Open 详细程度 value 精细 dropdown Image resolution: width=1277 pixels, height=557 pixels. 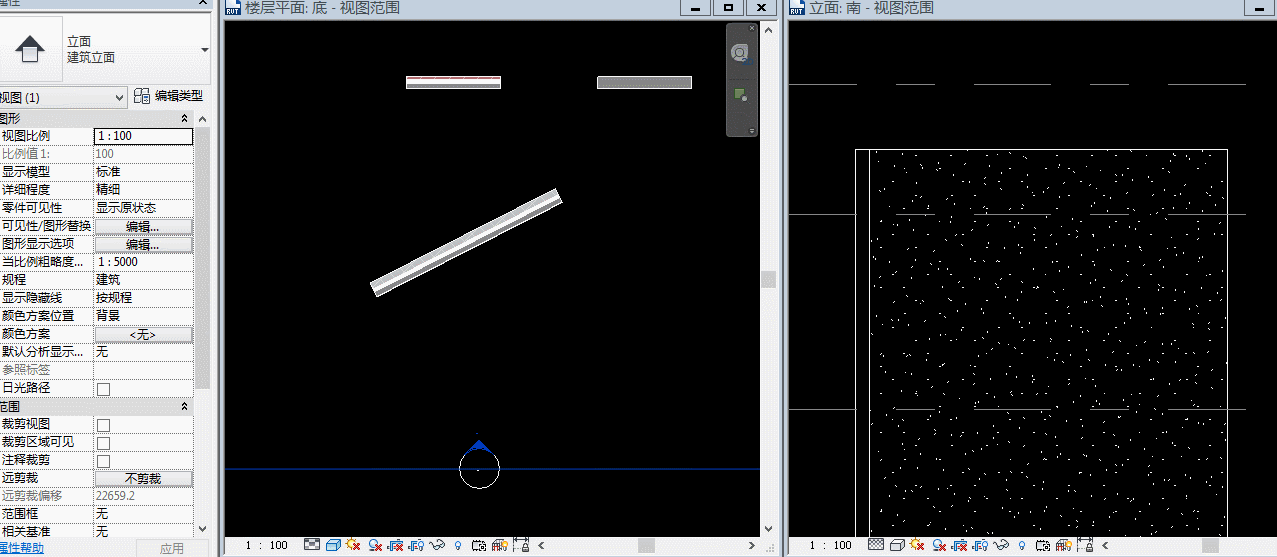click(x=143, y=190)
